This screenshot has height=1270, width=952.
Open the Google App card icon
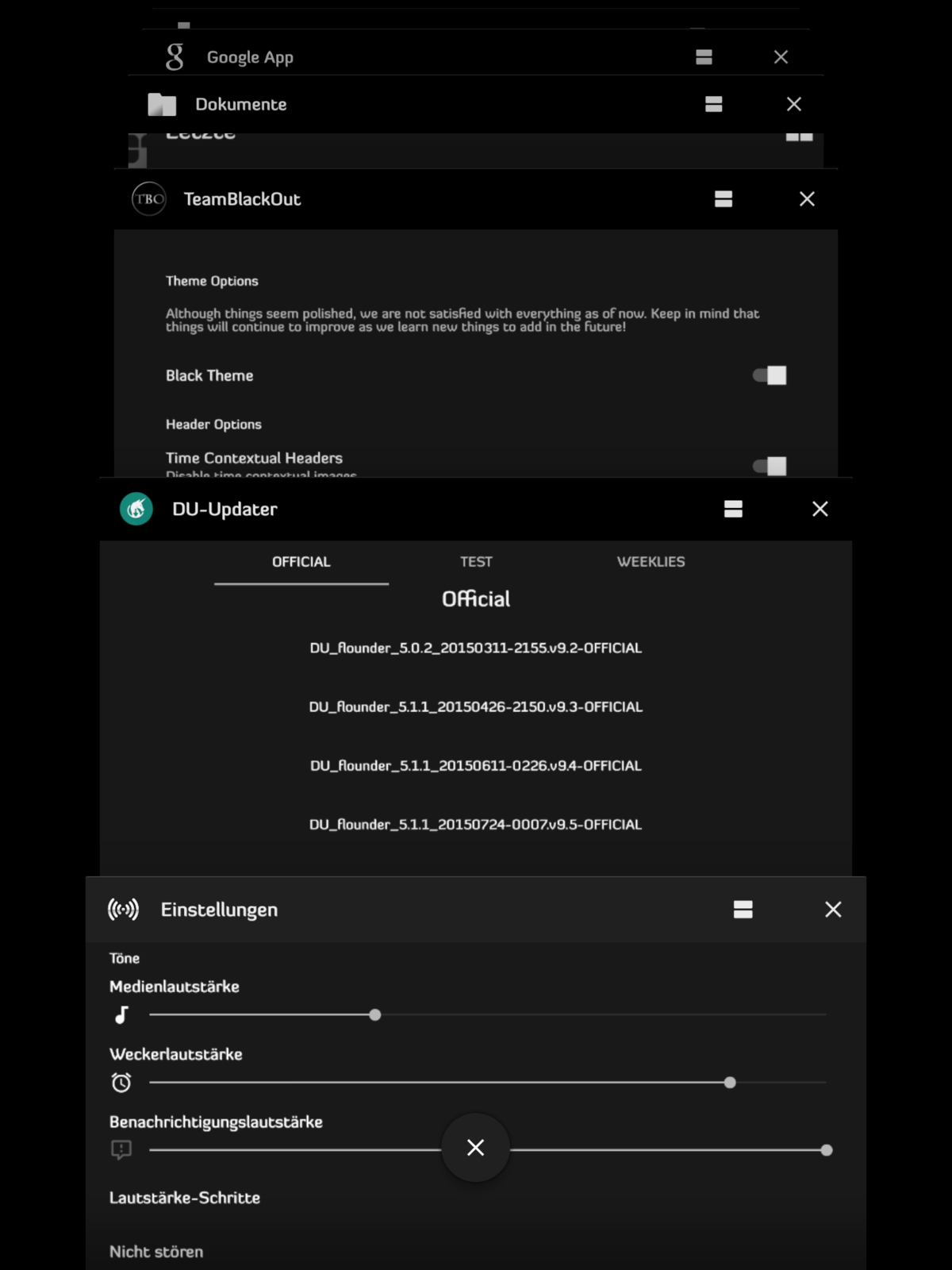(x=175, y=57)
